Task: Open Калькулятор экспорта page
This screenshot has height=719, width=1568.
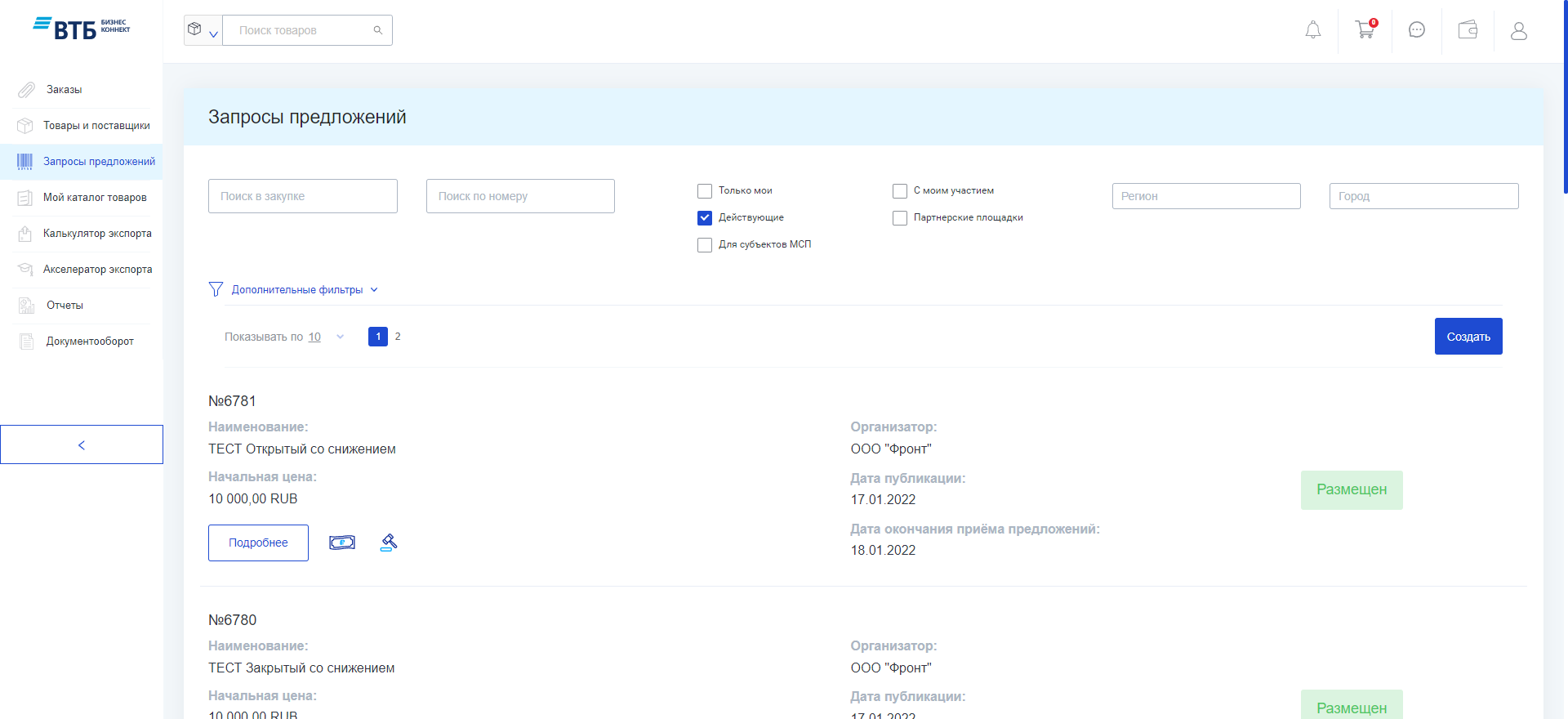Action: 97,234
